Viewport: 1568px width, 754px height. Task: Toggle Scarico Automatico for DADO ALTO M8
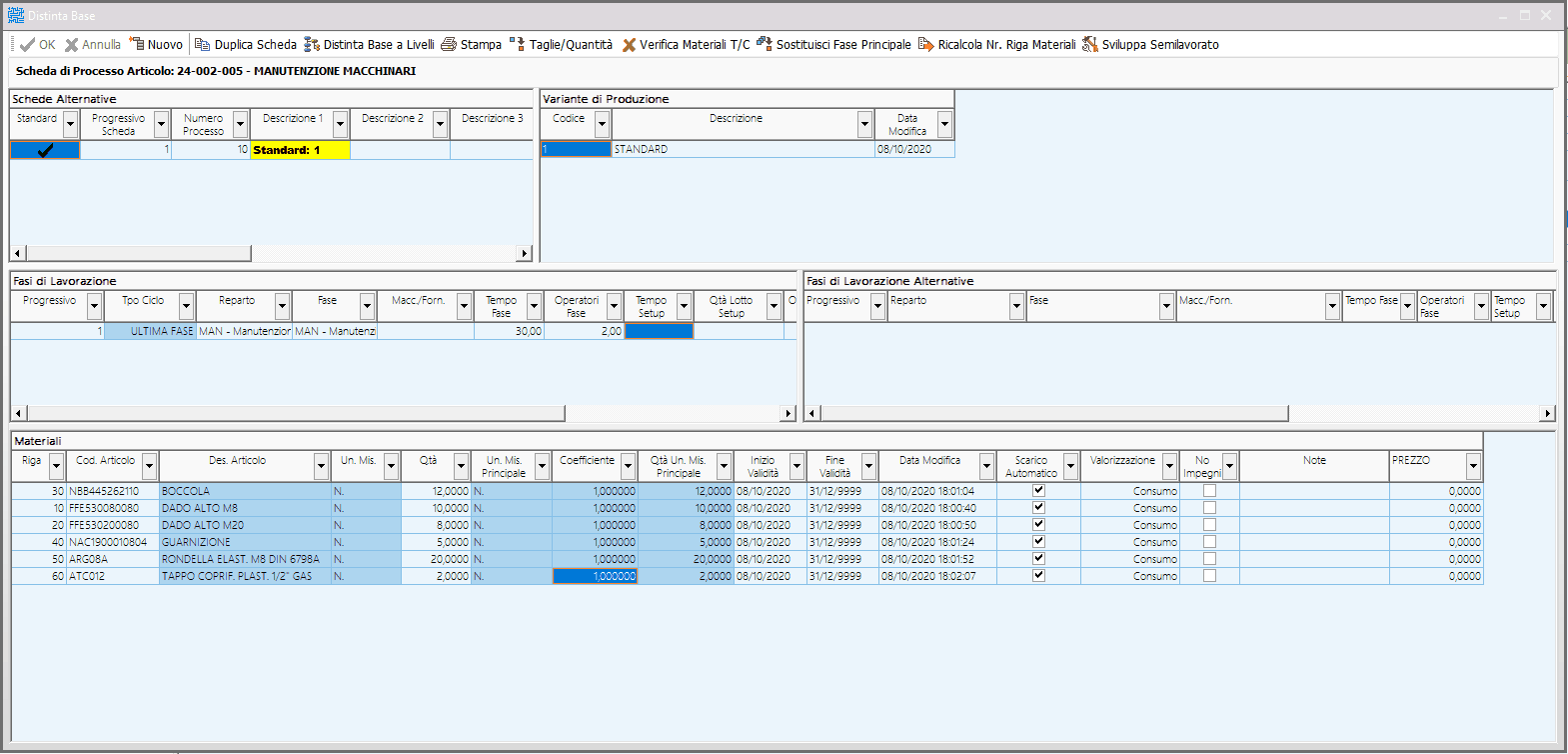1038,507
